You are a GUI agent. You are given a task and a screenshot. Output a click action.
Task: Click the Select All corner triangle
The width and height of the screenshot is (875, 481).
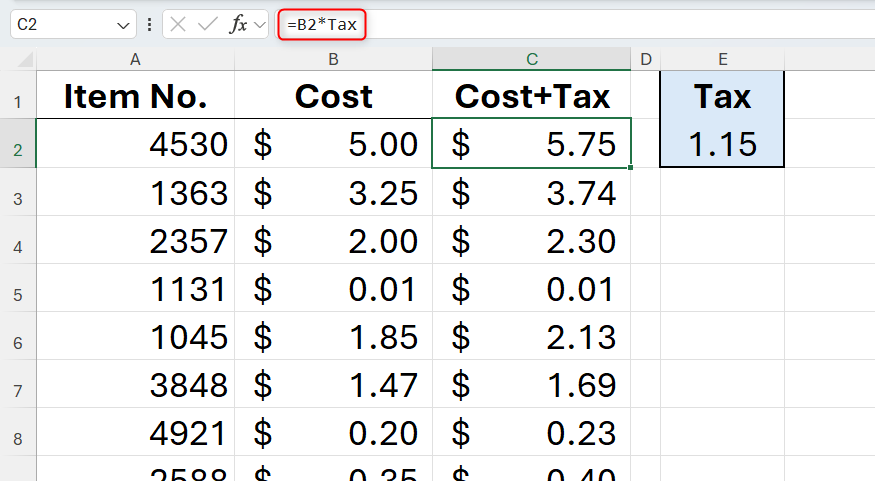click(25, 59)
